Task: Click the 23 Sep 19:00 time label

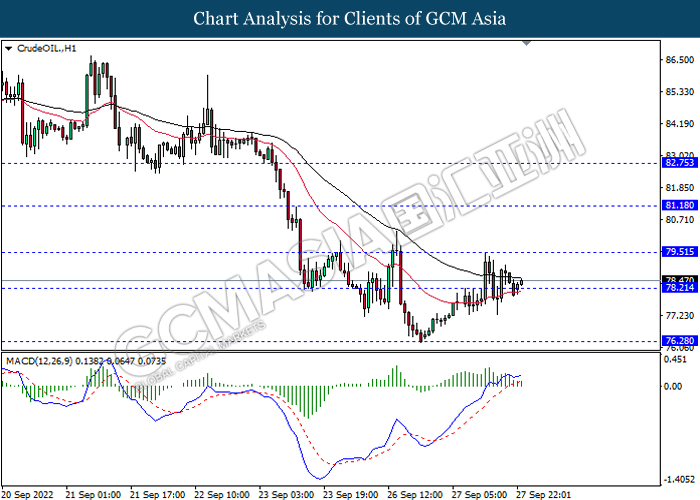Action: pos(350,495)
